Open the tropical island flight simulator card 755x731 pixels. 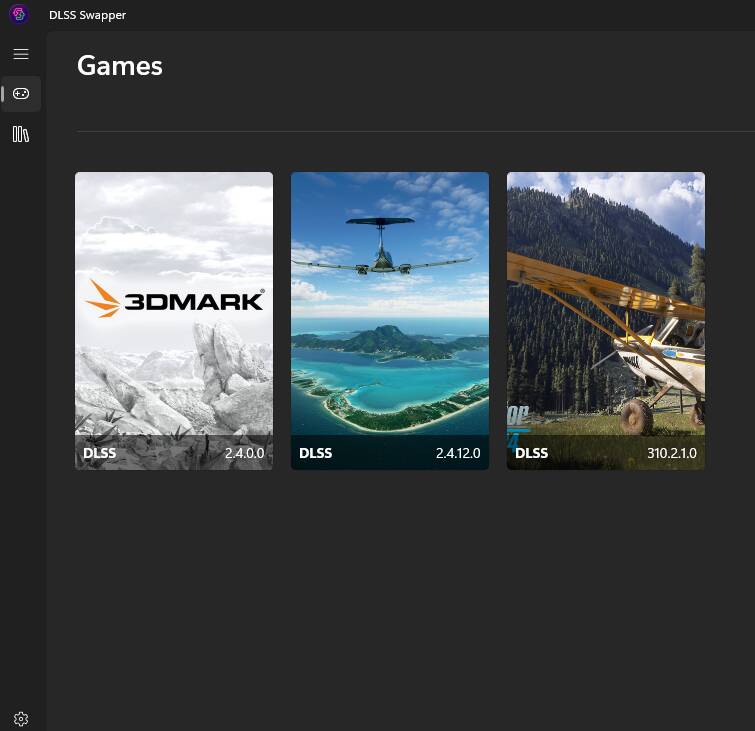point(390,321)
